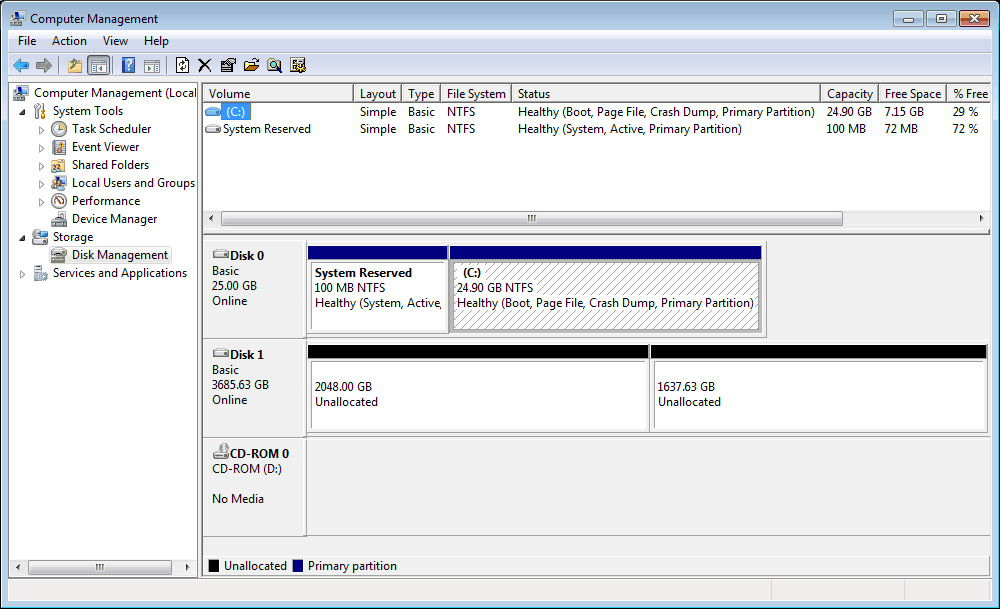Click the Up one level folder icon
Viewport: 1000px width, 609px height.
coord(75,66)
